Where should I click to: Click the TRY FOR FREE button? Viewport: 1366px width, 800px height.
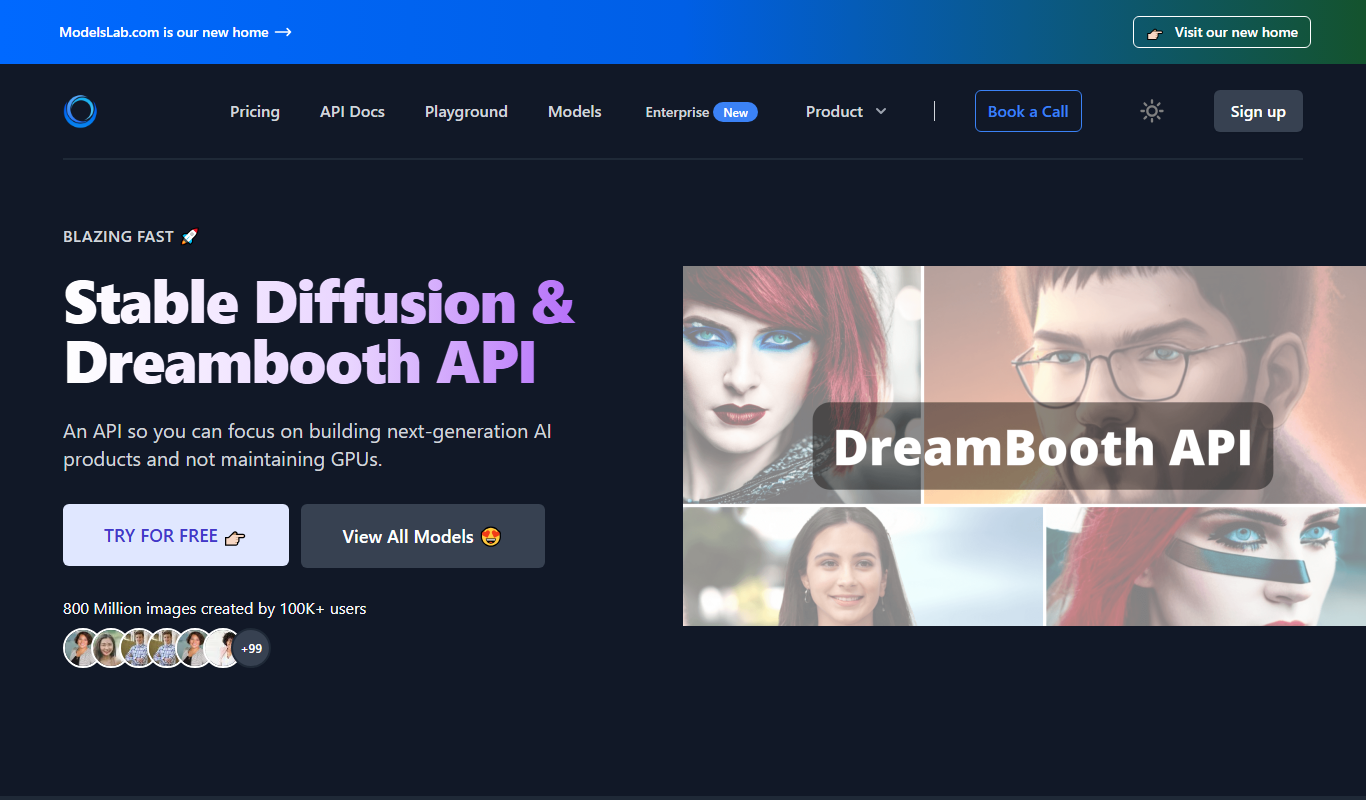point(176,535)
